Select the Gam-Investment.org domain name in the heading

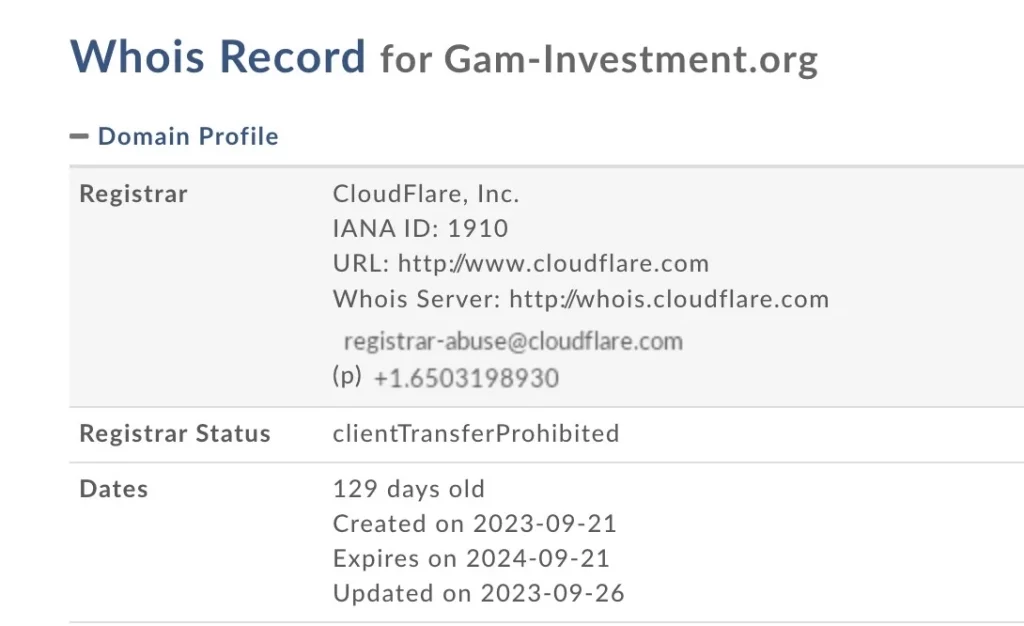(x=631, y=59)
